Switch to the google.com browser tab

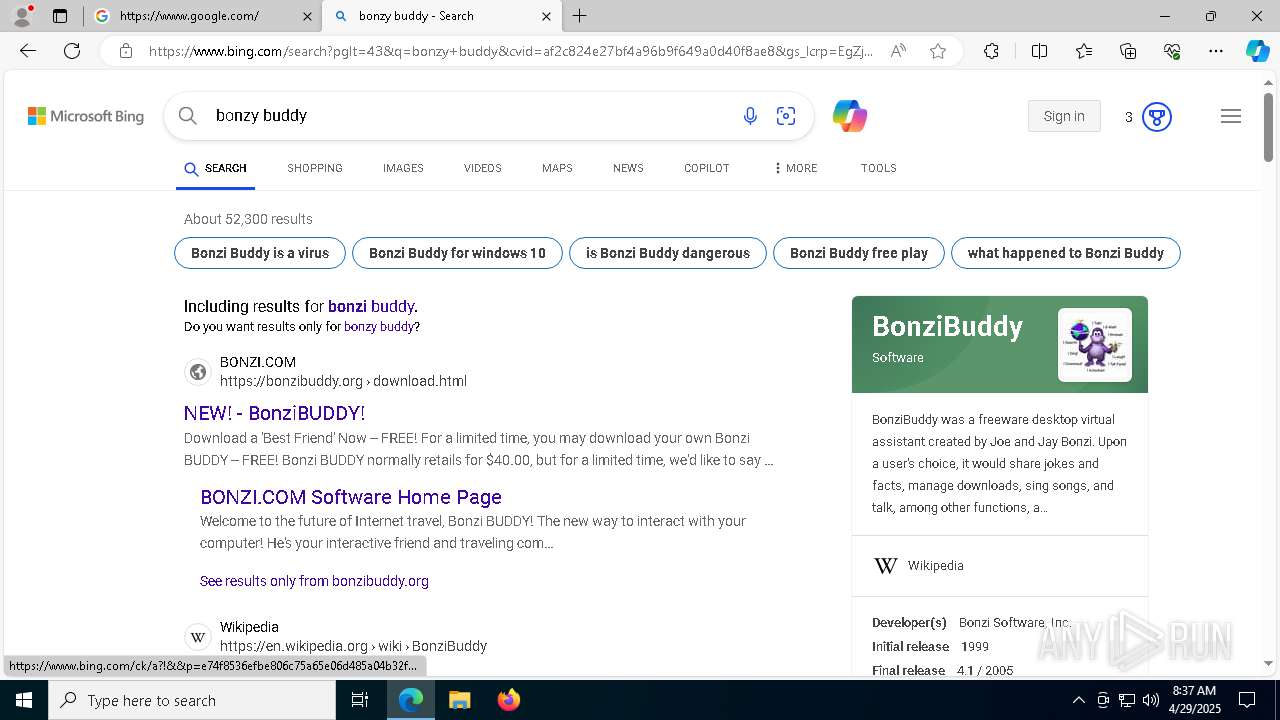[x=203, y=16]
